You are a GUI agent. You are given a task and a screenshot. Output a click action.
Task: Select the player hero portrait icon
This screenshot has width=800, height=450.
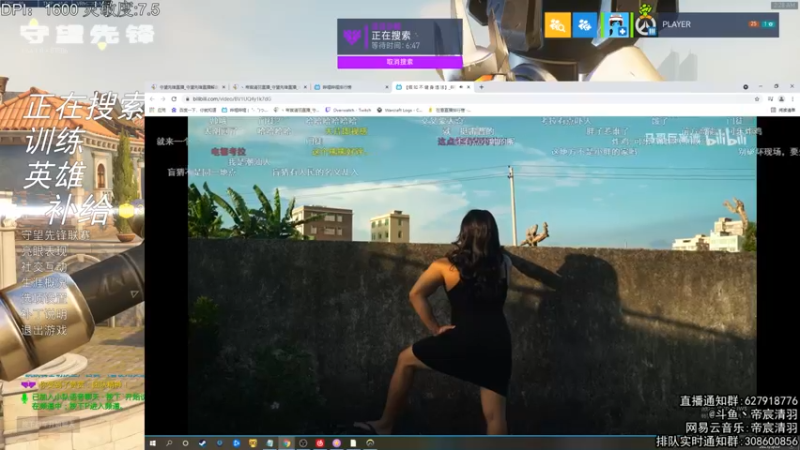[617, 24]
